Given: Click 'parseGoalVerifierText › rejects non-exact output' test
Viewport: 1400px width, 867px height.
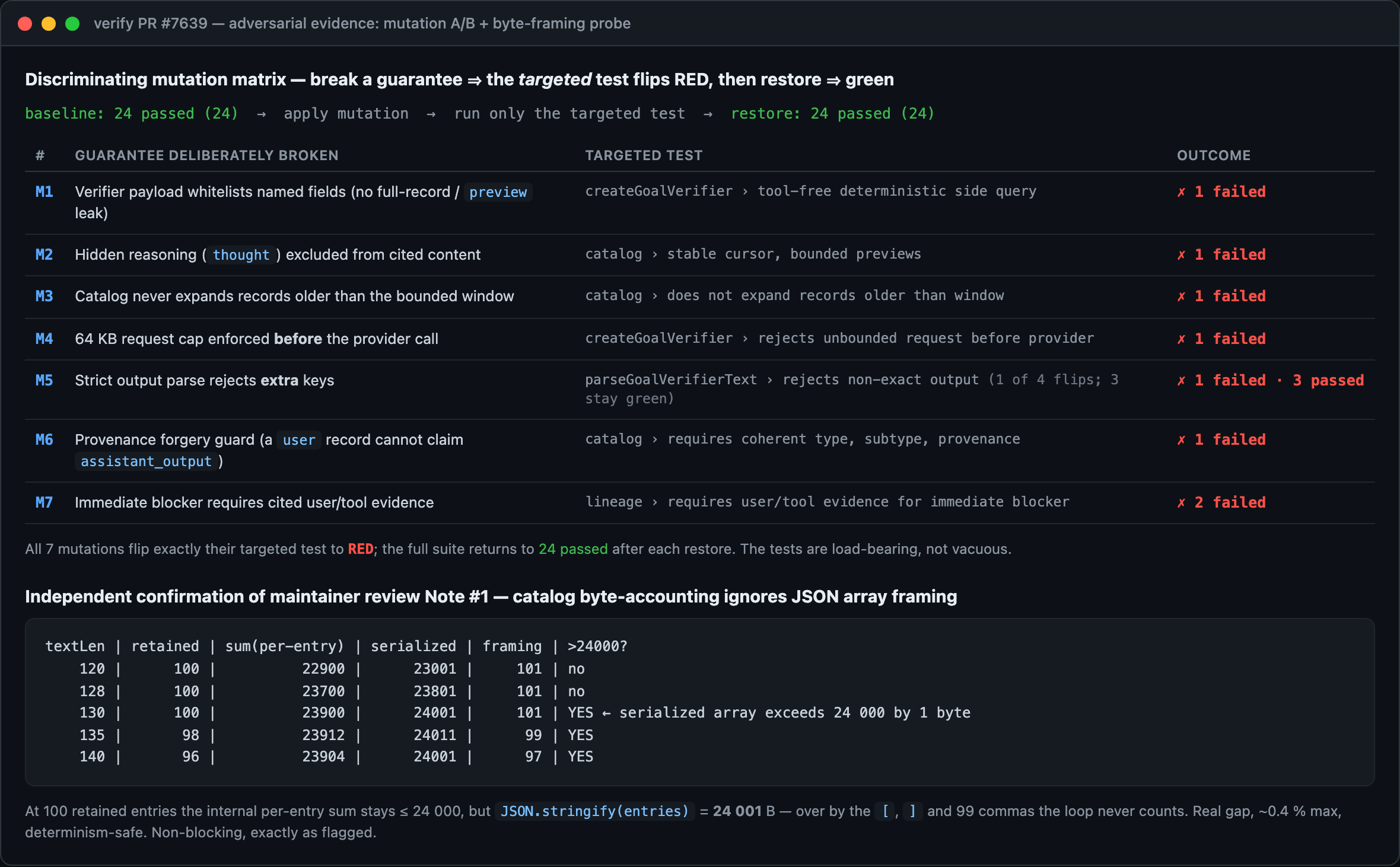Looking at the screenshot, I should 782,380.
